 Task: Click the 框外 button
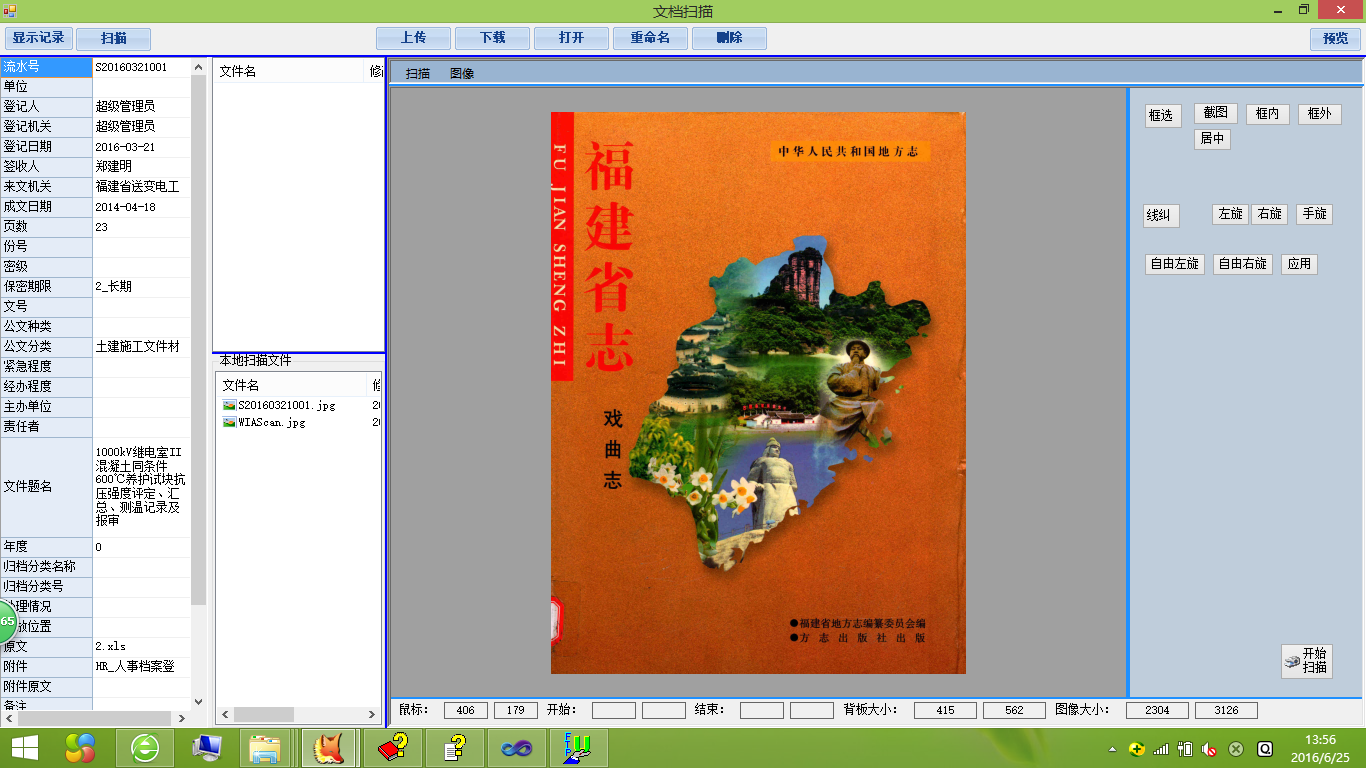(x=1319, y=114)
